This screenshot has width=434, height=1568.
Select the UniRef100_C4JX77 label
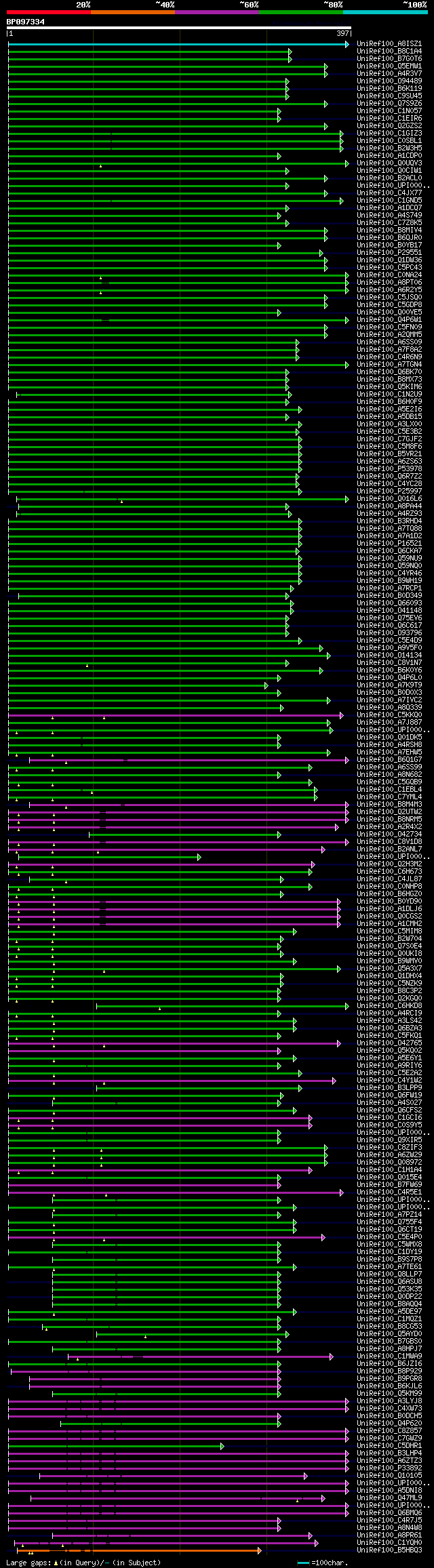tap(389, 193)
